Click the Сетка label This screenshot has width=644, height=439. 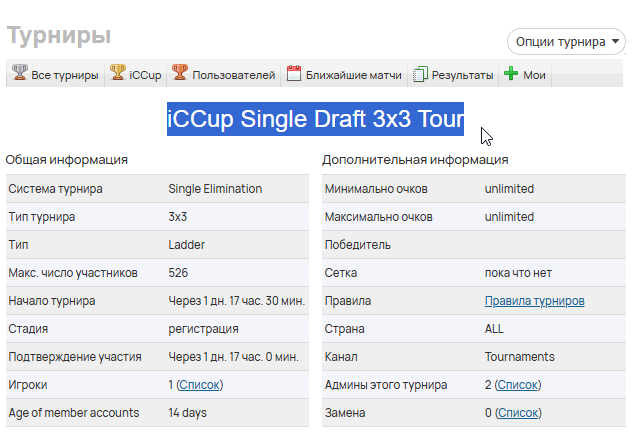pyautogui.click(x=340, y=273)
